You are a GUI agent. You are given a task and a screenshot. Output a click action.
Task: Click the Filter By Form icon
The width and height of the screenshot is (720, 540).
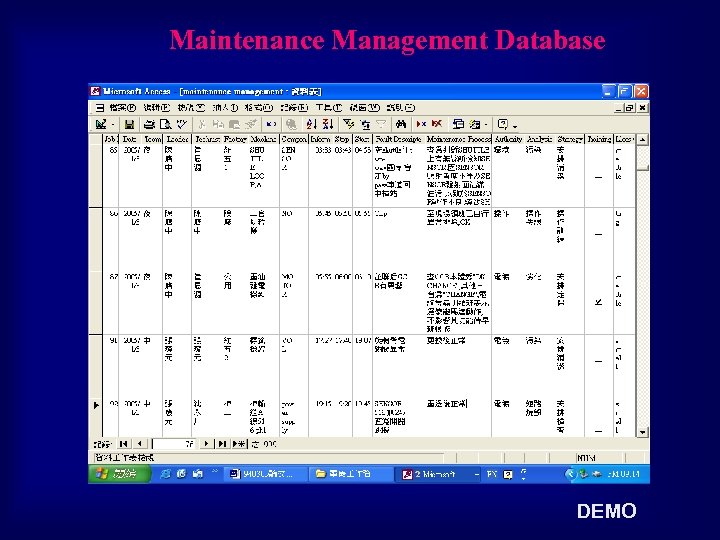[365, 124]
